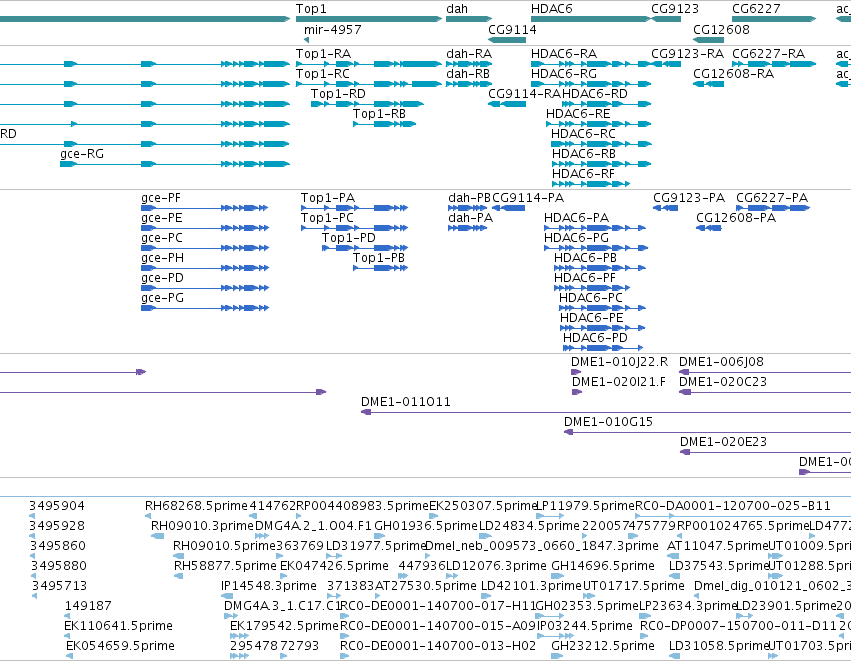Click the dah gene bar
The height and width of the screenshot is (661, 851).
click(469, 19)
